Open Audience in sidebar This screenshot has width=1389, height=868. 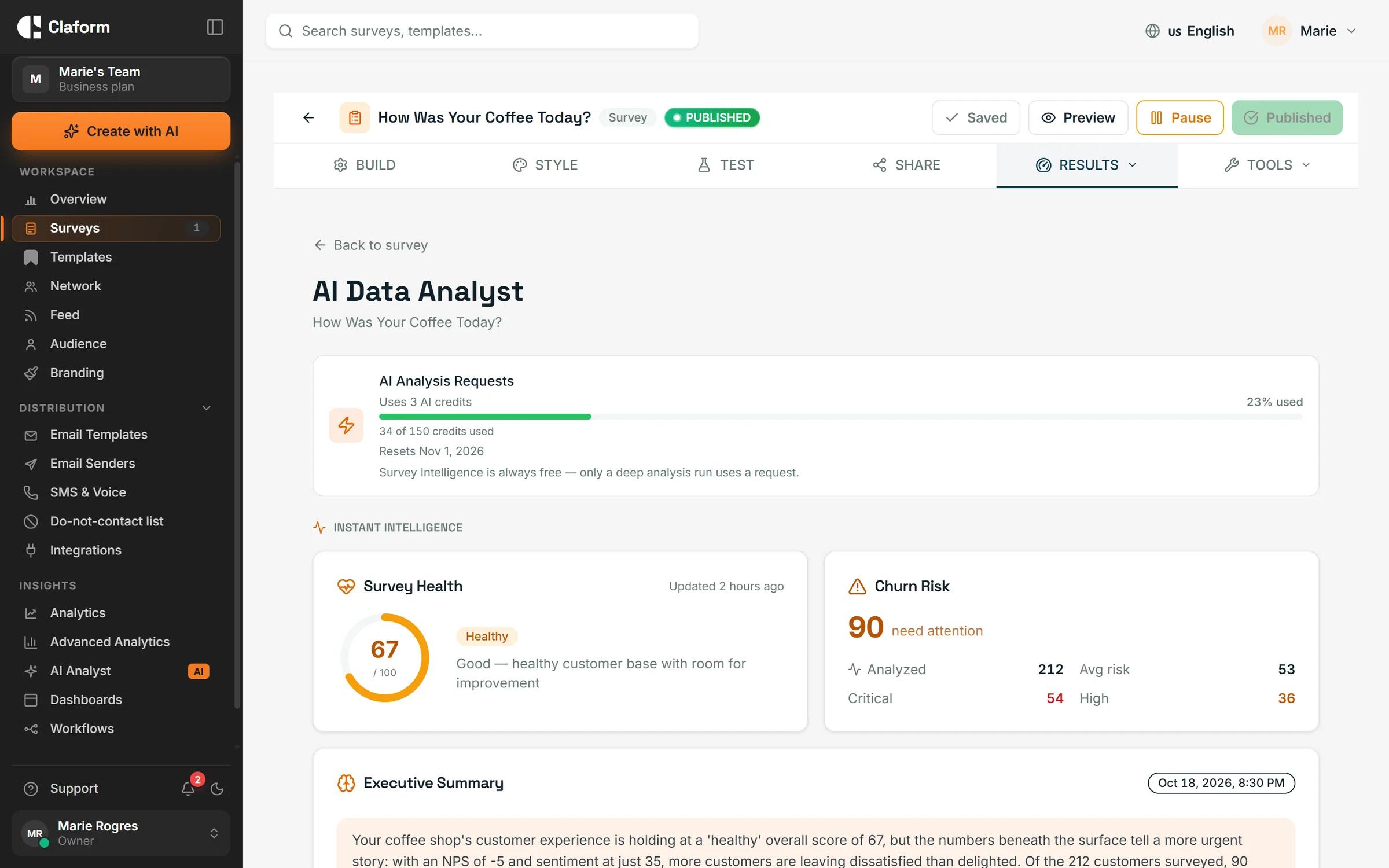[116, 344]
